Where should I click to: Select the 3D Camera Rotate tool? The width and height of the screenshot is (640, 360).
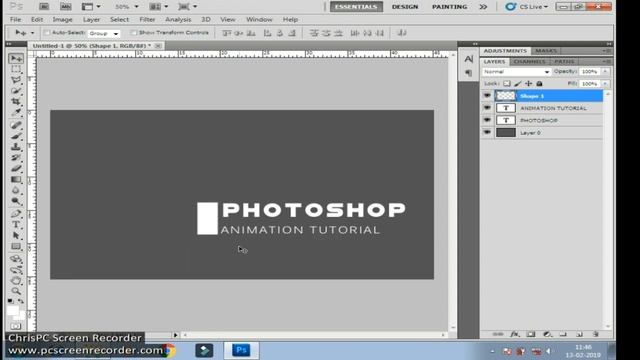(x=16, y=270)
